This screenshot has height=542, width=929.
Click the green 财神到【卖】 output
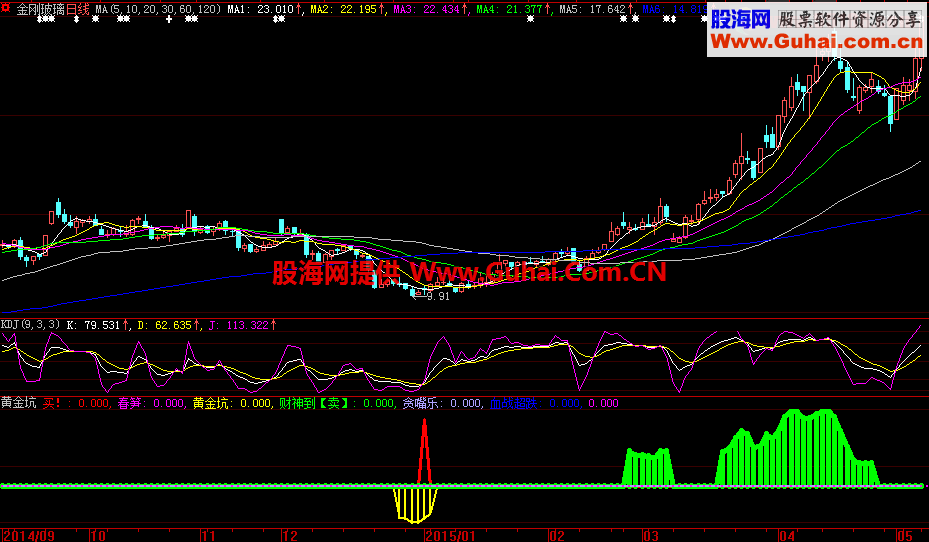click(x=337, y=403)
